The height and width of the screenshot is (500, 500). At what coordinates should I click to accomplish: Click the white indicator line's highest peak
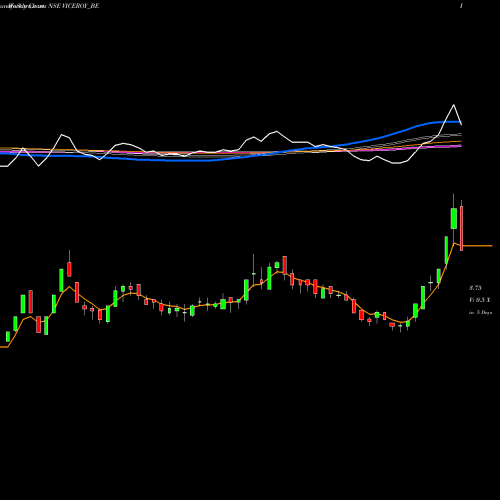(453, 105)
